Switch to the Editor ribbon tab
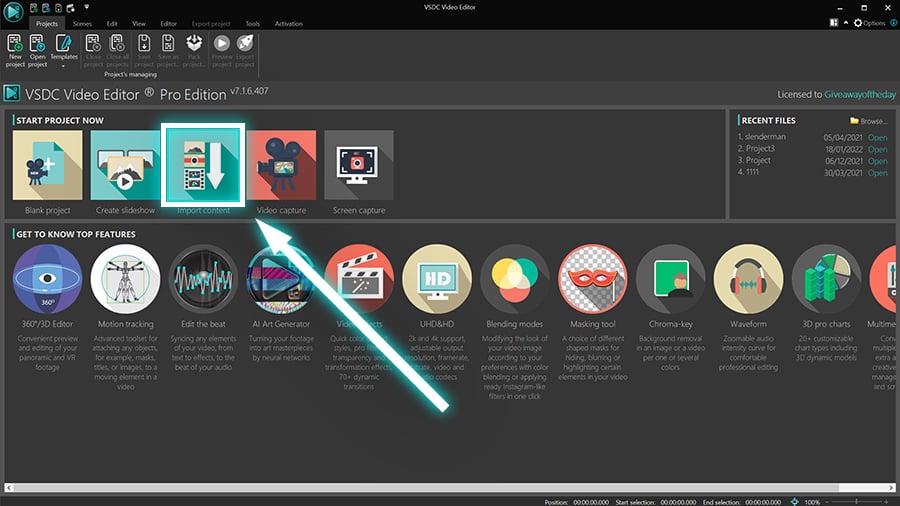900x506 pixels. pyautogui.click(x=168, y=24)
